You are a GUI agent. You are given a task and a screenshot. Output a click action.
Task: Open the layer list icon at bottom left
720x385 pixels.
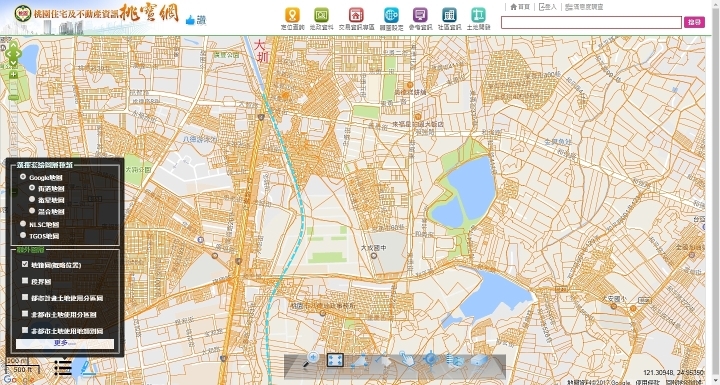pos(63,367)
